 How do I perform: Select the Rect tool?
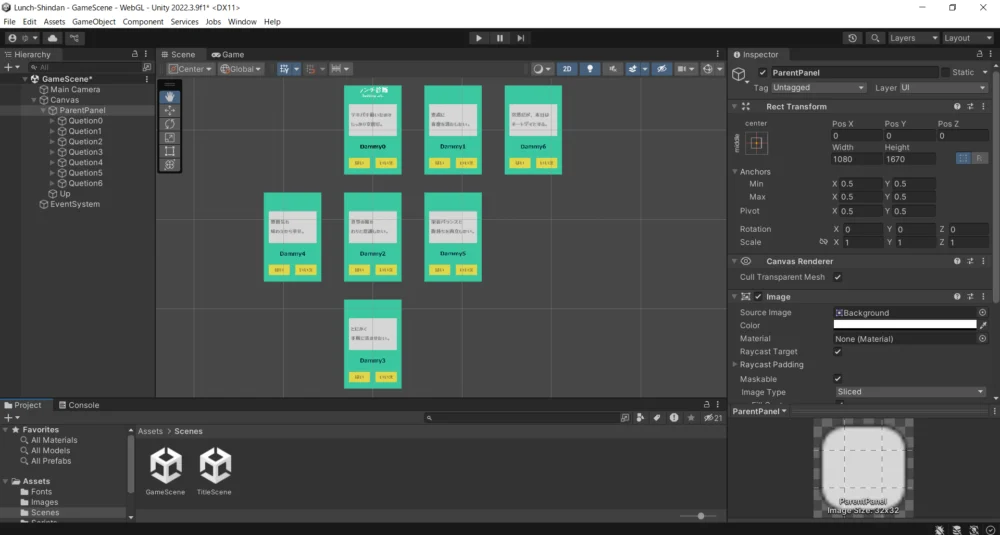(169, 151)
